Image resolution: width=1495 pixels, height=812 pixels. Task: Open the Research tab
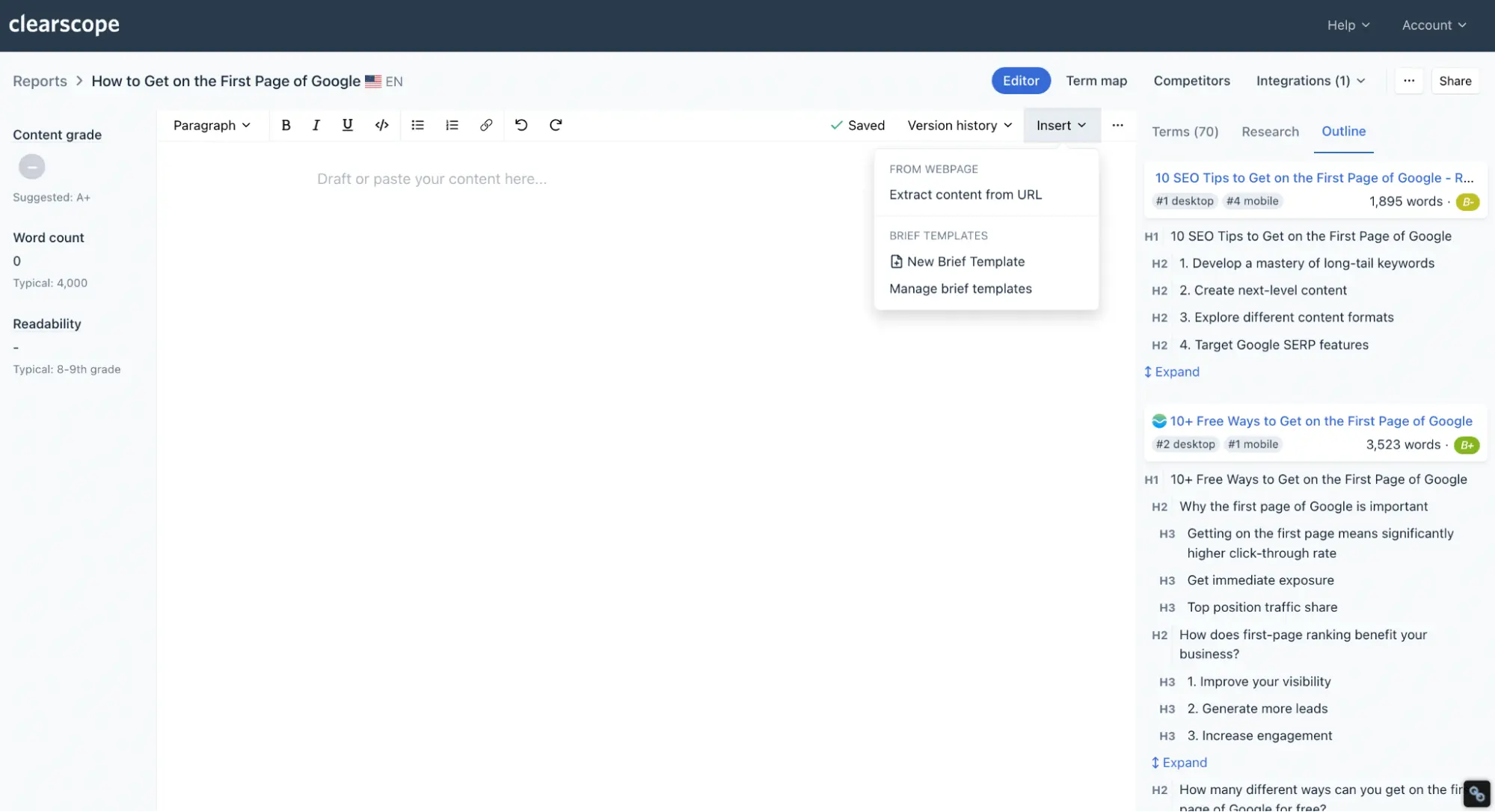pyautogui.click(x=1270, y=132)
